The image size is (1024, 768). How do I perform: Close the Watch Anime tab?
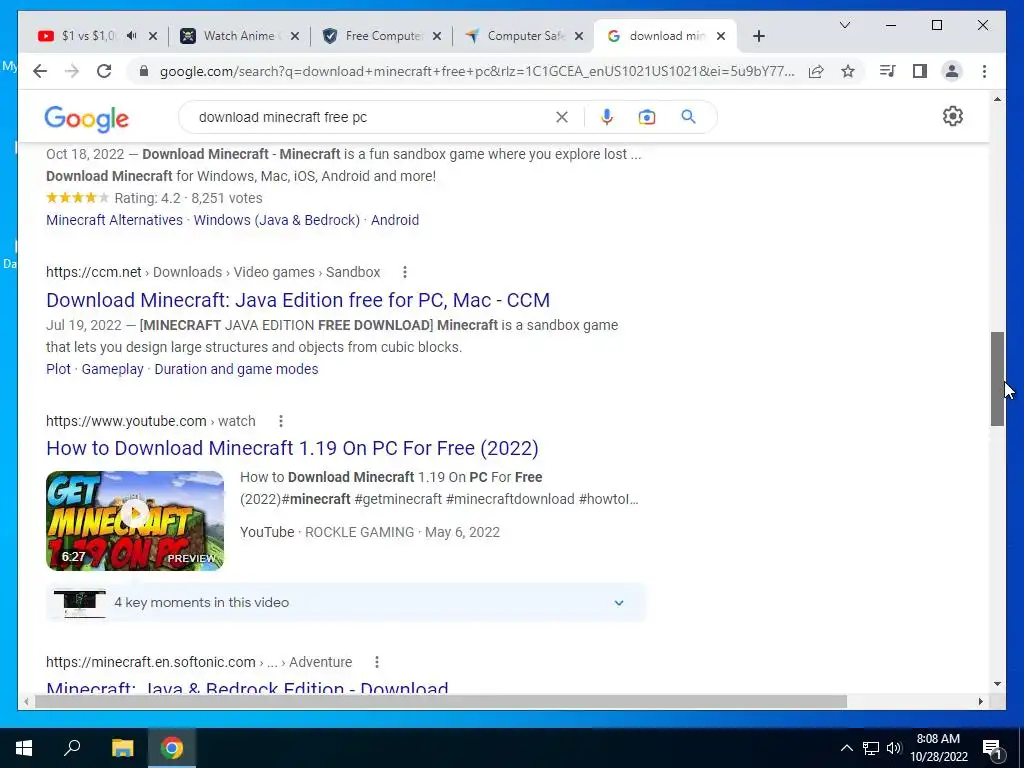pyautogui.click(x=295, y=36)
